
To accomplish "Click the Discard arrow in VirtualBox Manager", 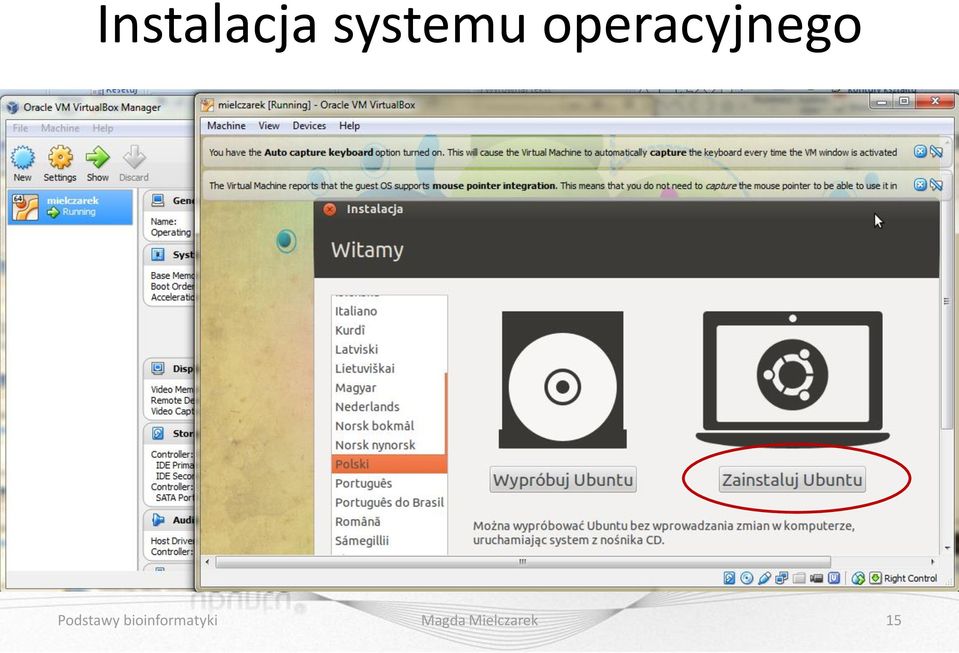I will (x=134, y=157).
